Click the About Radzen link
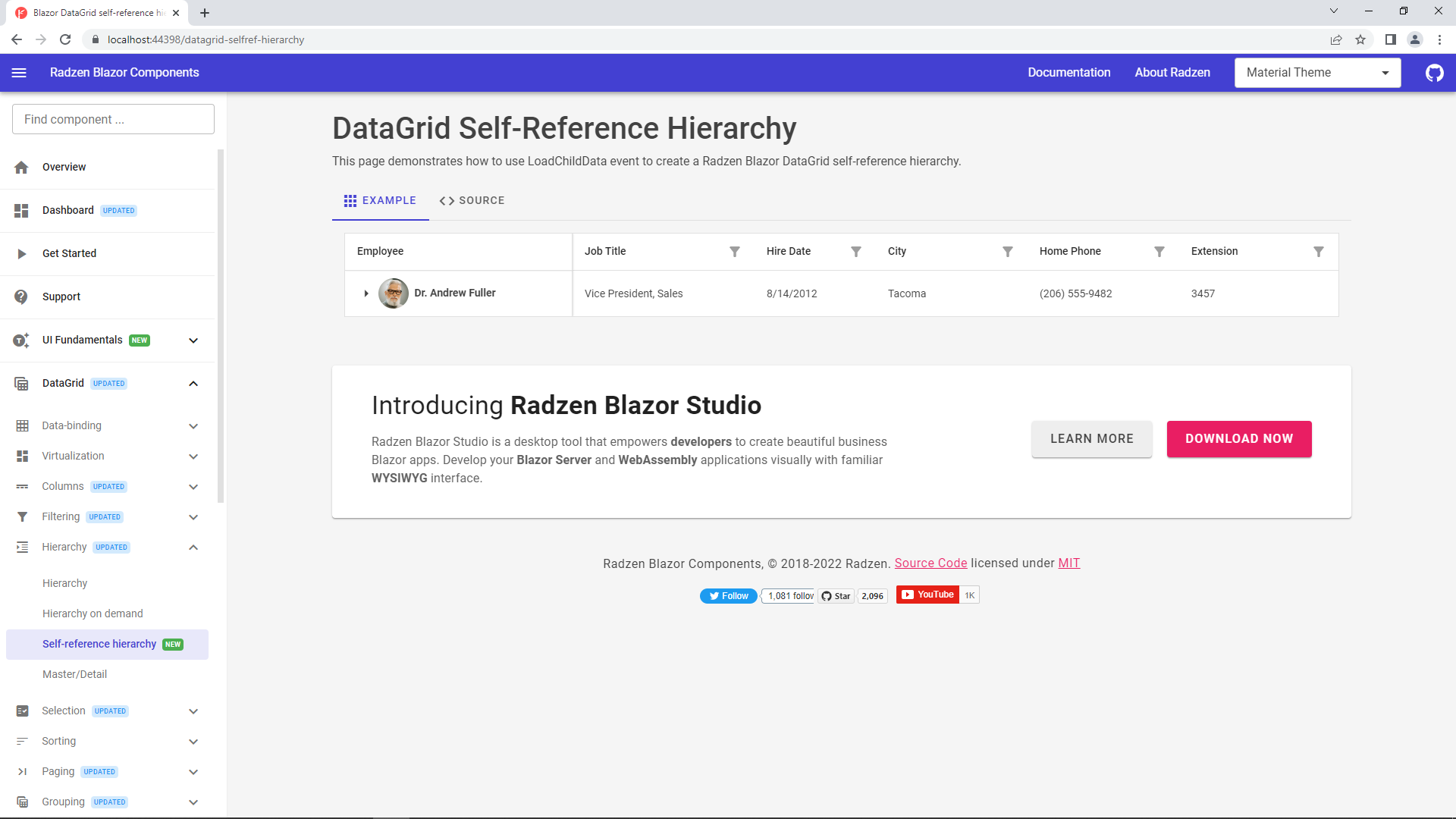The image size is (1456, 819). 1172,73
